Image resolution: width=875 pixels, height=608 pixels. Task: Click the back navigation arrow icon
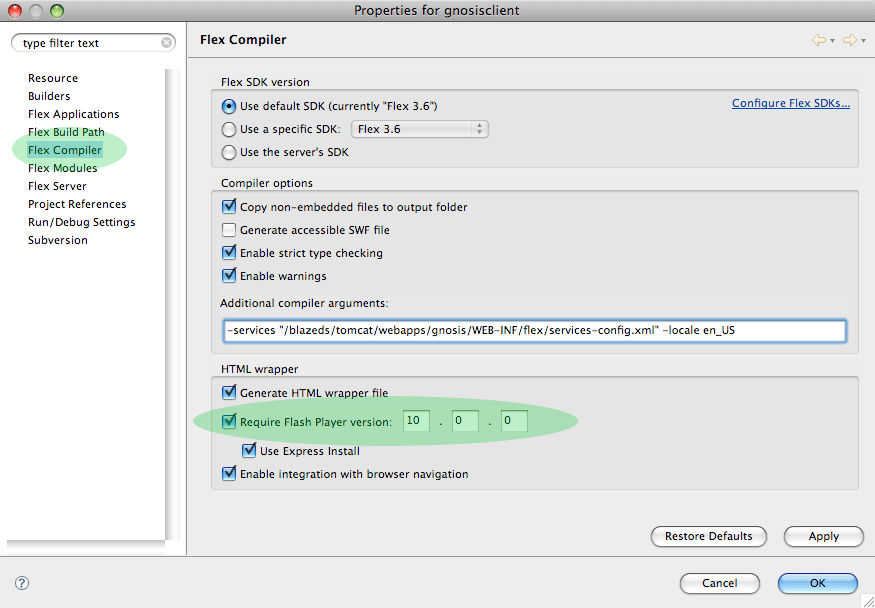(x=819, y=40)
